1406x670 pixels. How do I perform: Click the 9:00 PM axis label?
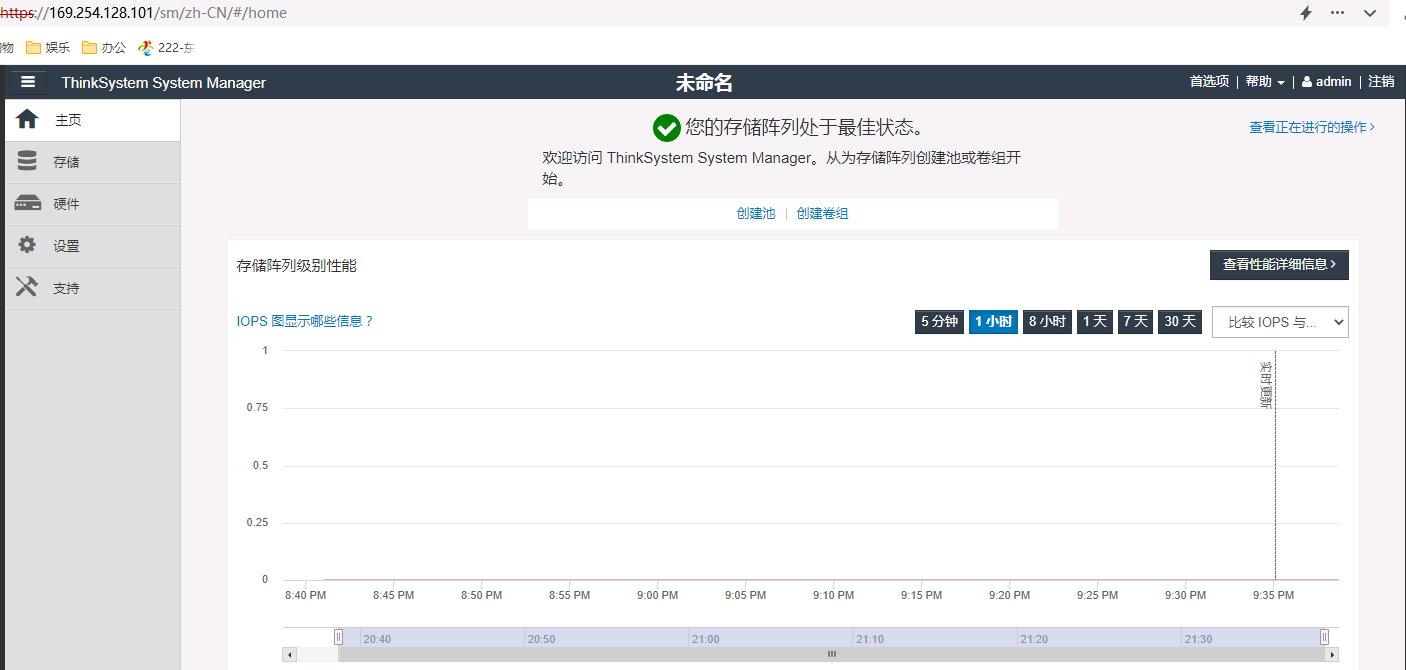(x=657, y=595)
